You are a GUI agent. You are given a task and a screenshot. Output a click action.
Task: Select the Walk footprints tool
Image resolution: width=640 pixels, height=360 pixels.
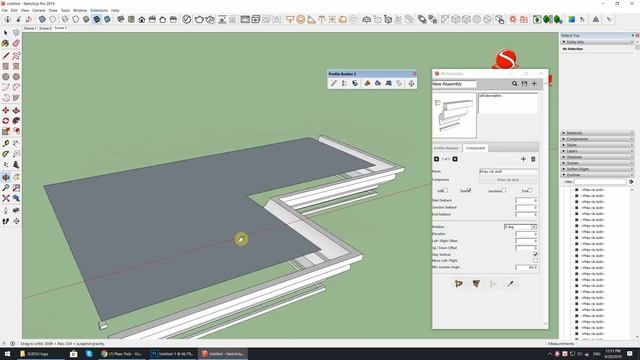(6, 221)
